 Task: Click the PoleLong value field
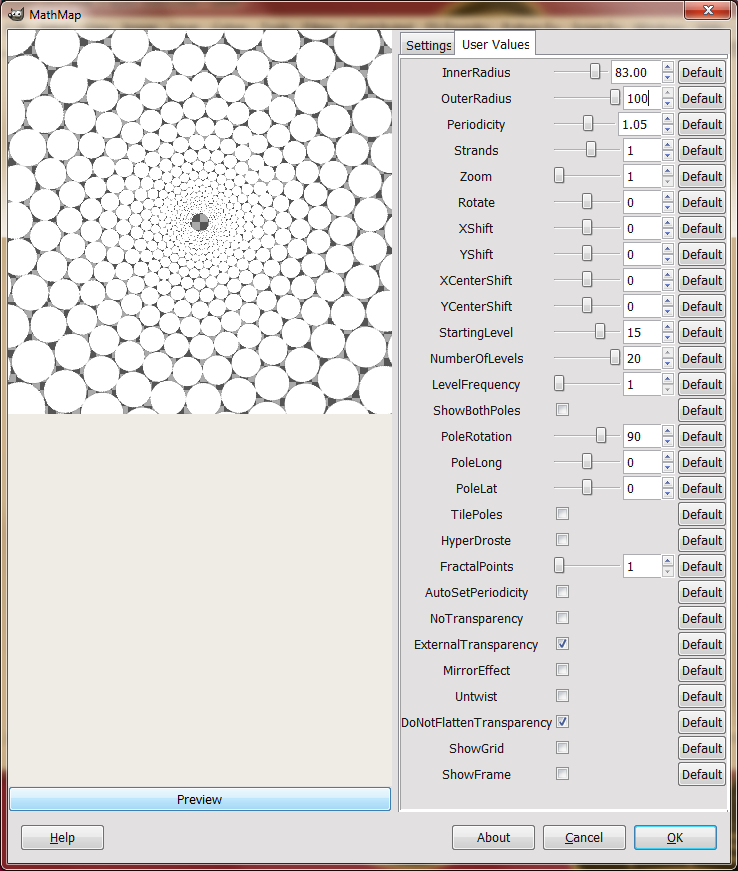tap(642, 462)
